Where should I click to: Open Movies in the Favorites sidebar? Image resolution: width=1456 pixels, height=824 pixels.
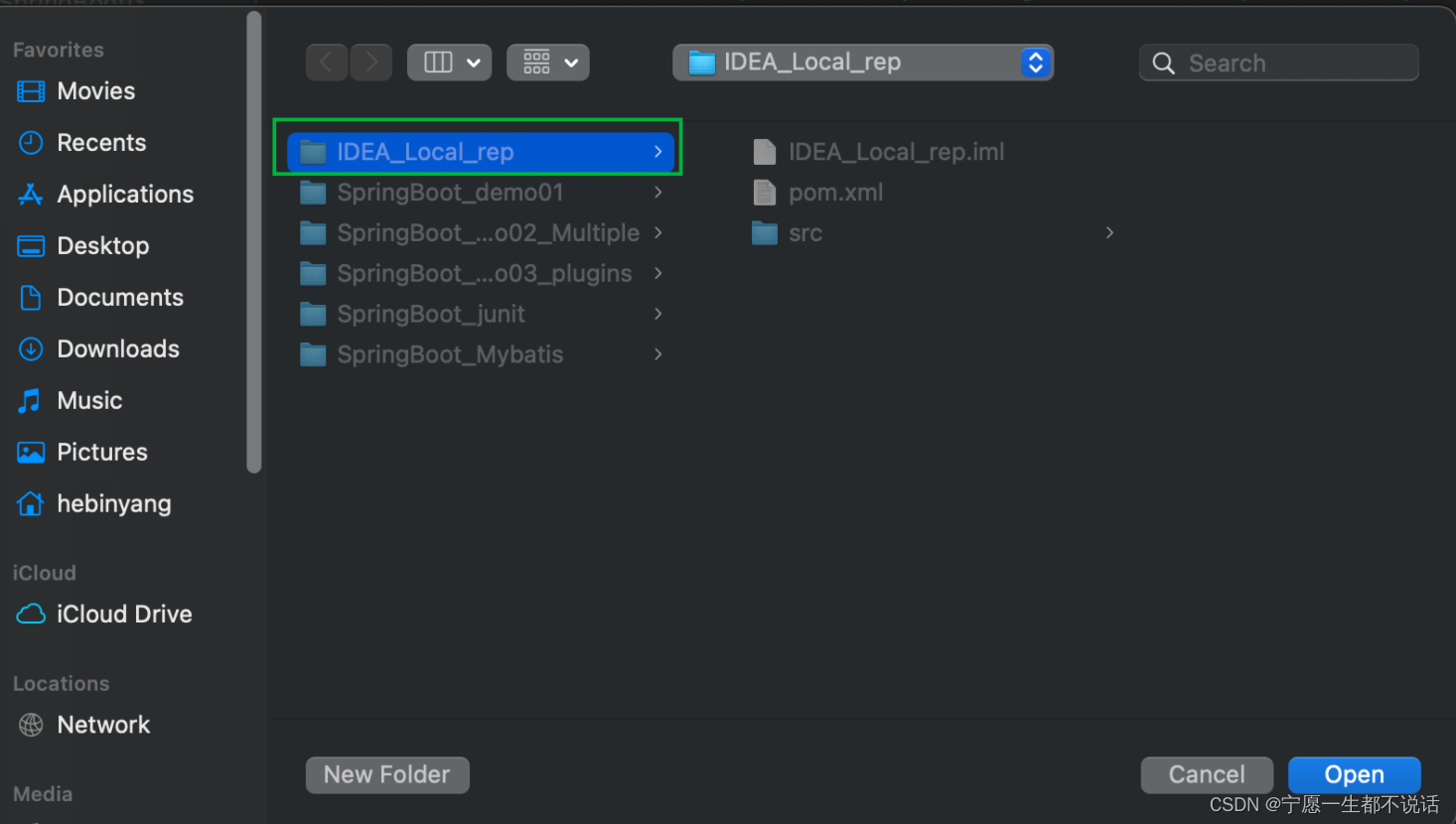pos(76,91)
